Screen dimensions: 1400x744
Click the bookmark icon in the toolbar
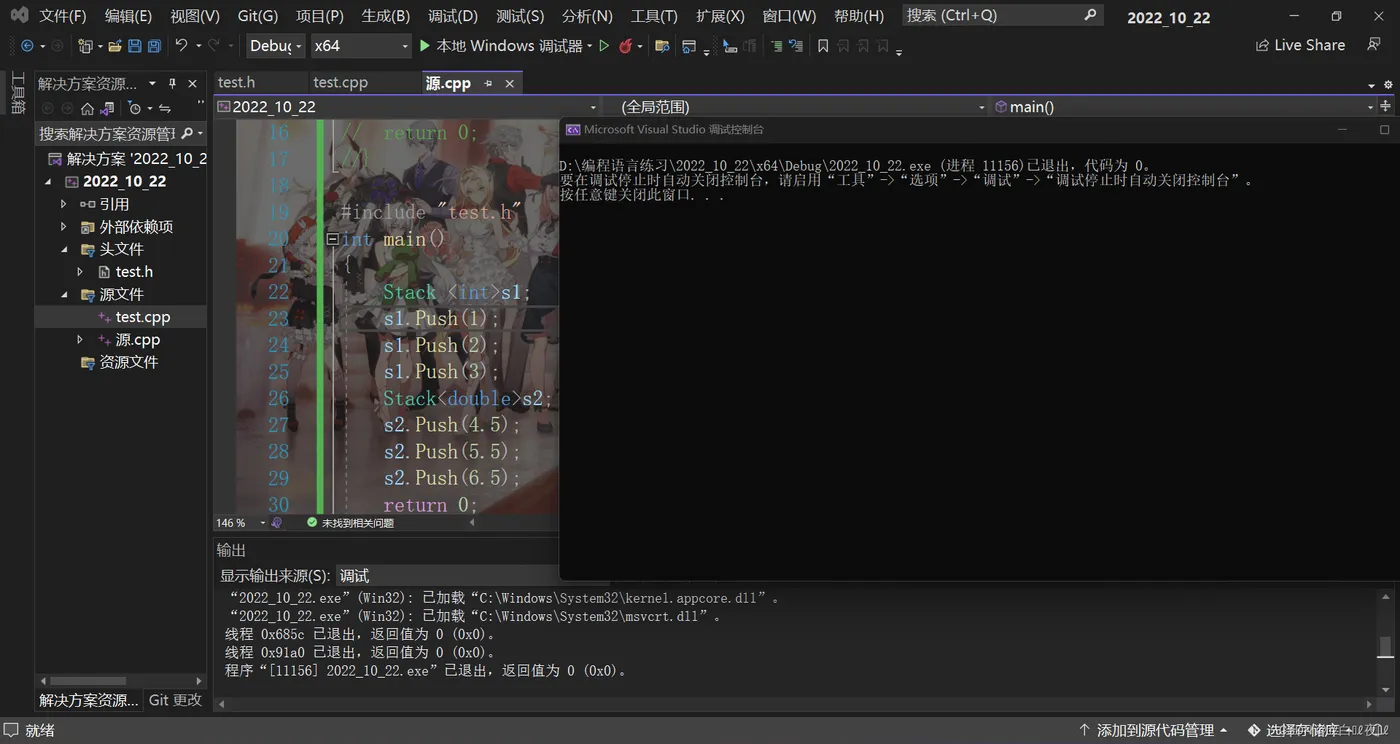click(x=823, y=46)
